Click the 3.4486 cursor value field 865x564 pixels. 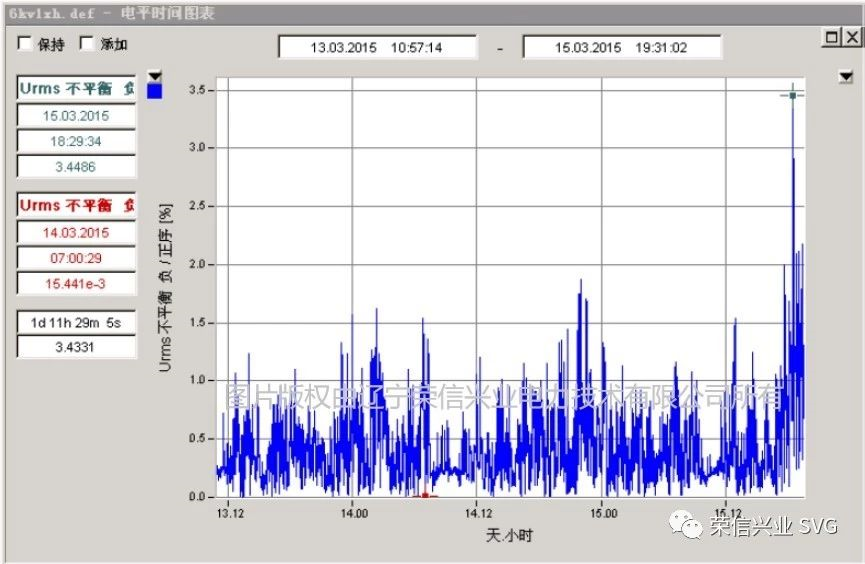76,167
